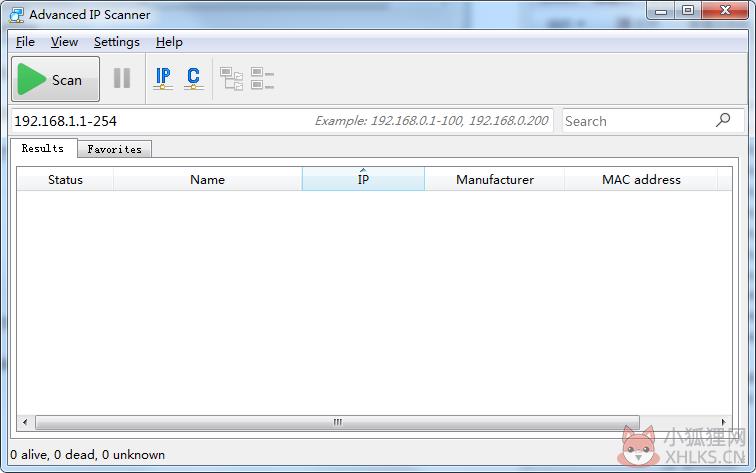Viewport: 756px width, 473px height.
Task: Sort by the IP column header
Action: (363, 179)
